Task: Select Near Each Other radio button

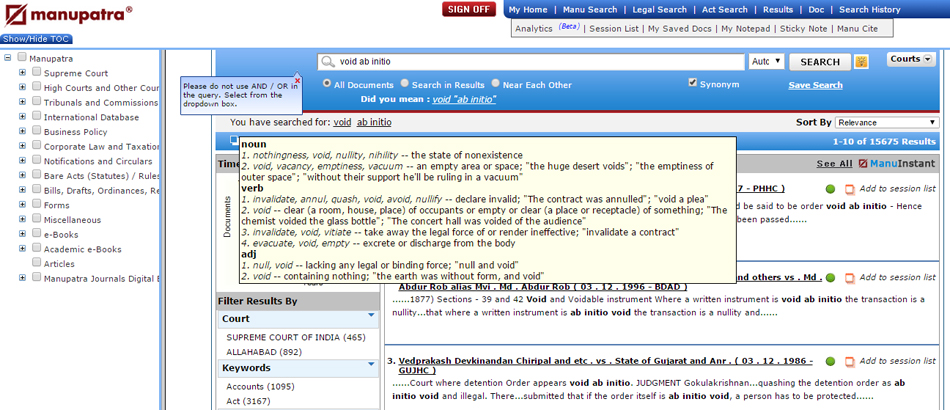Action: pyautogui.click(x=496, y=83)
